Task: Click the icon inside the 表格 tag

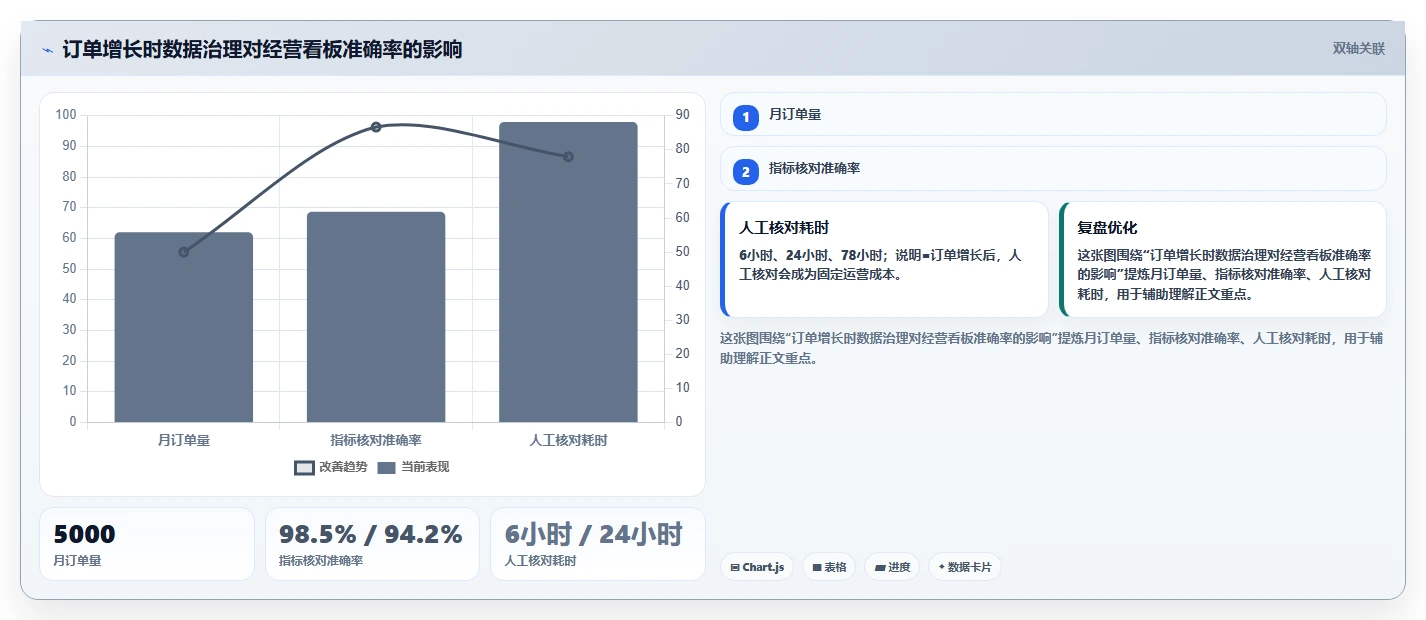Action: click(817, 567)
